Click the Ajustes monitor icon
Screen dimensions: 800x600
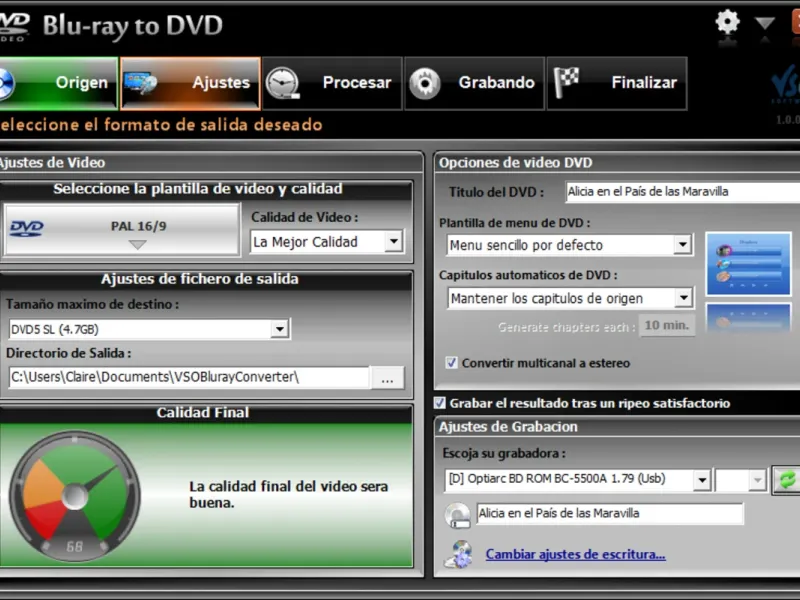140,83
